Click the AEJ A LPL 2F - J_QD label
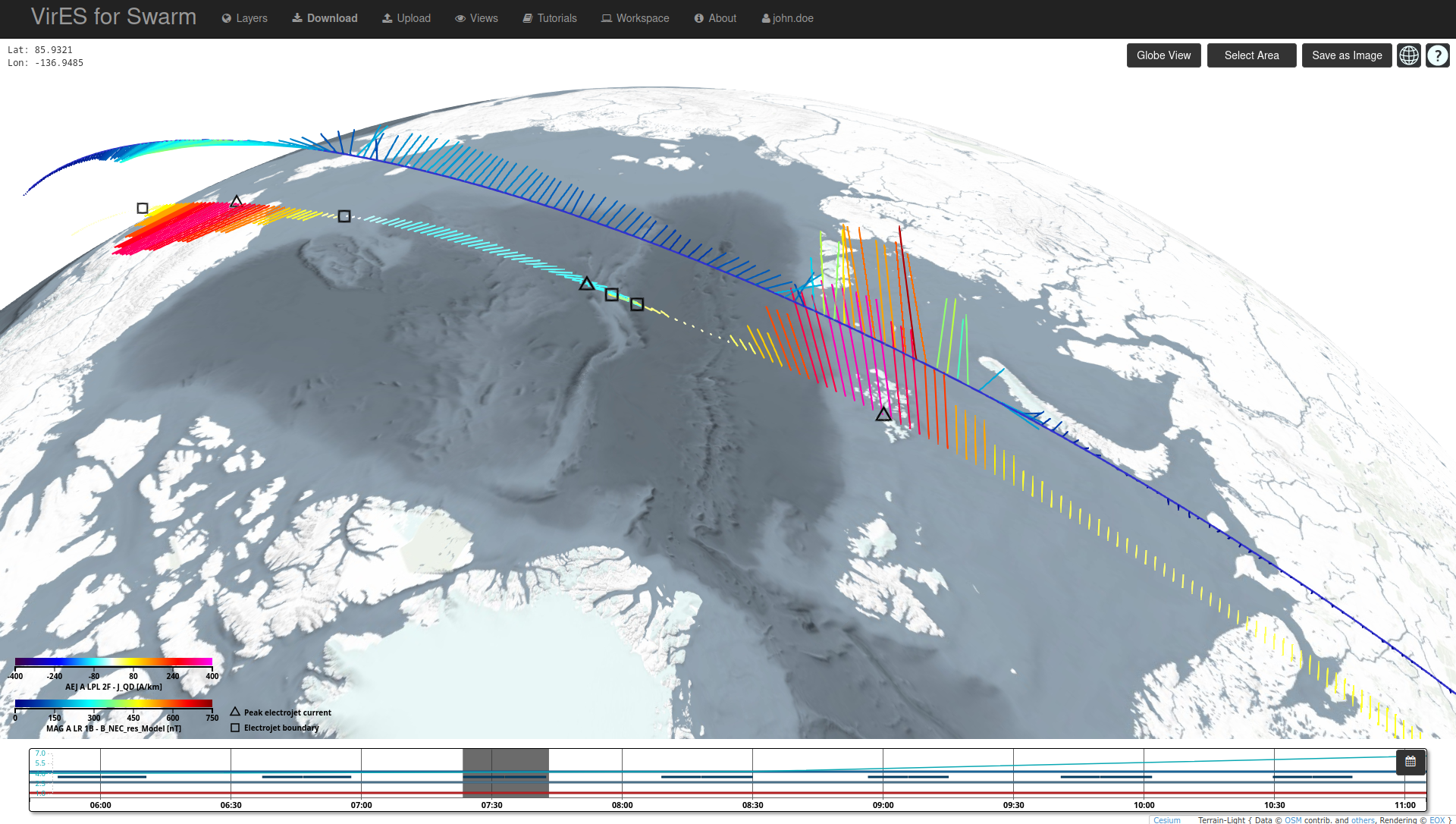The image size is (1456, 824). pos(114,687)
